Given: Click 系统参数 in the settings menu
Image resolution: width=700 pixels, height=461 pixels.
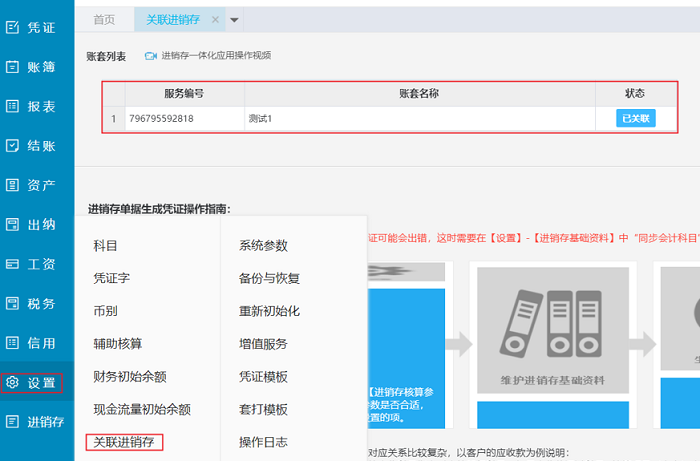Looking at the screenshot, I should pyautogui.click(x=263, y=246).
